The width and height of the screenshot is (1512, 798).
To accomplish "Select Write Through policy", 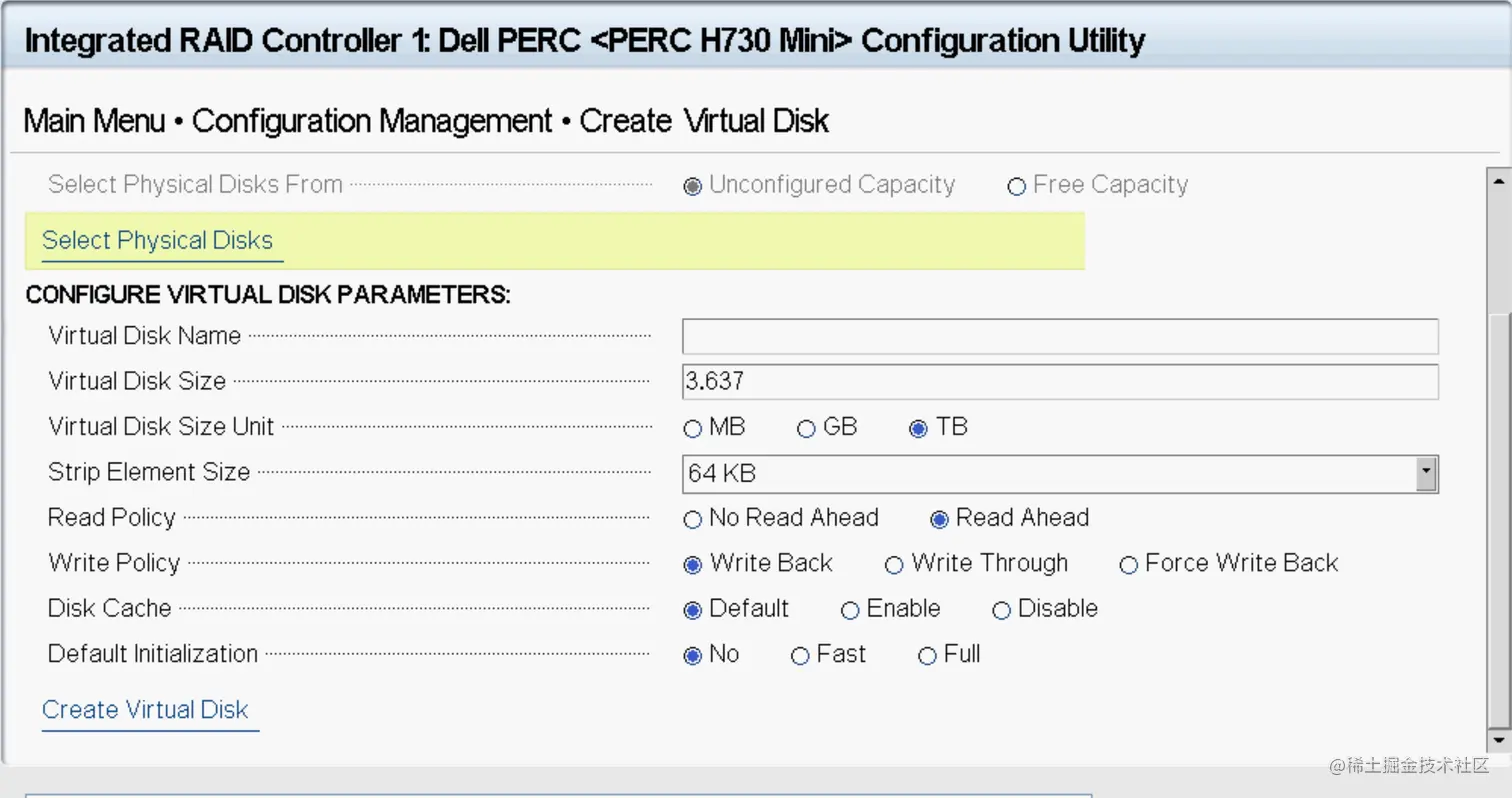I will tap(894, 565).
